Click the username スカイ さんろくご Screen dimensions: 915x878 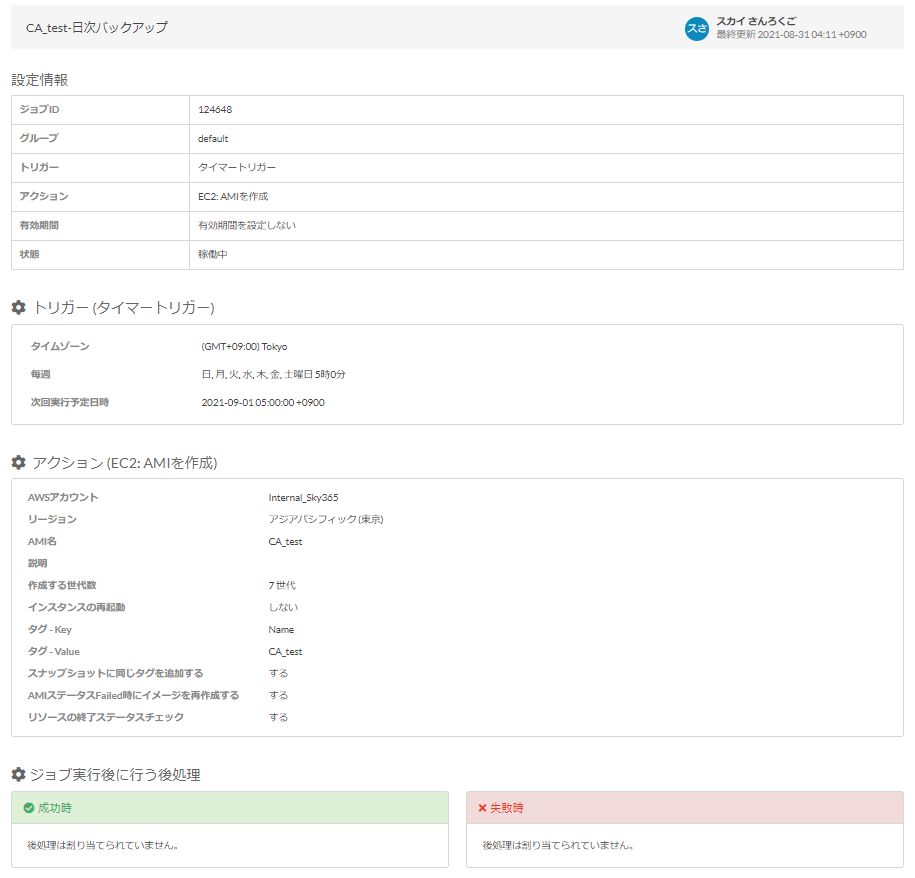pyautogui.click(x=756, y=21)
